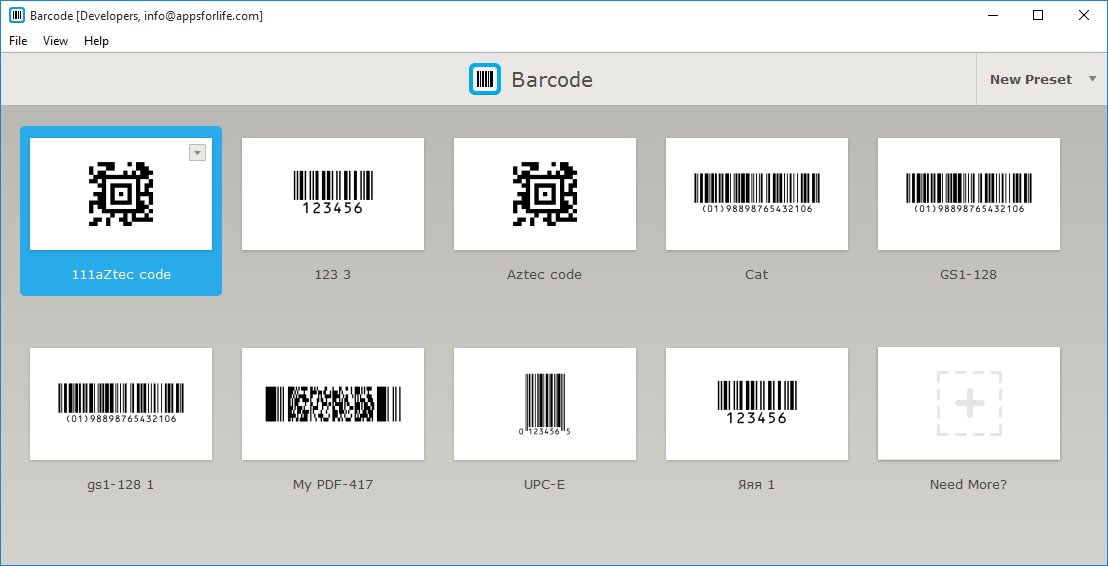Click the Cat label text
Viewport: 1108px width, 566px height.
(x=757, y=274)
